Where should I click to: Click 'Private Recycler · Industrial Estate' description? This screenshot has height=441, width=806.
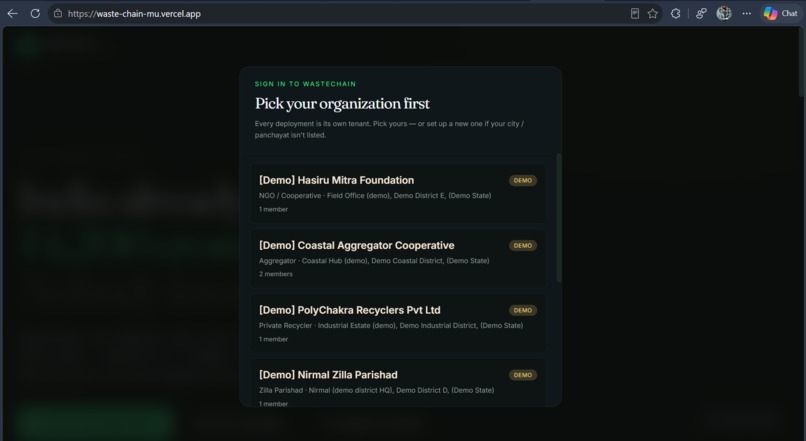pos(391,326)
